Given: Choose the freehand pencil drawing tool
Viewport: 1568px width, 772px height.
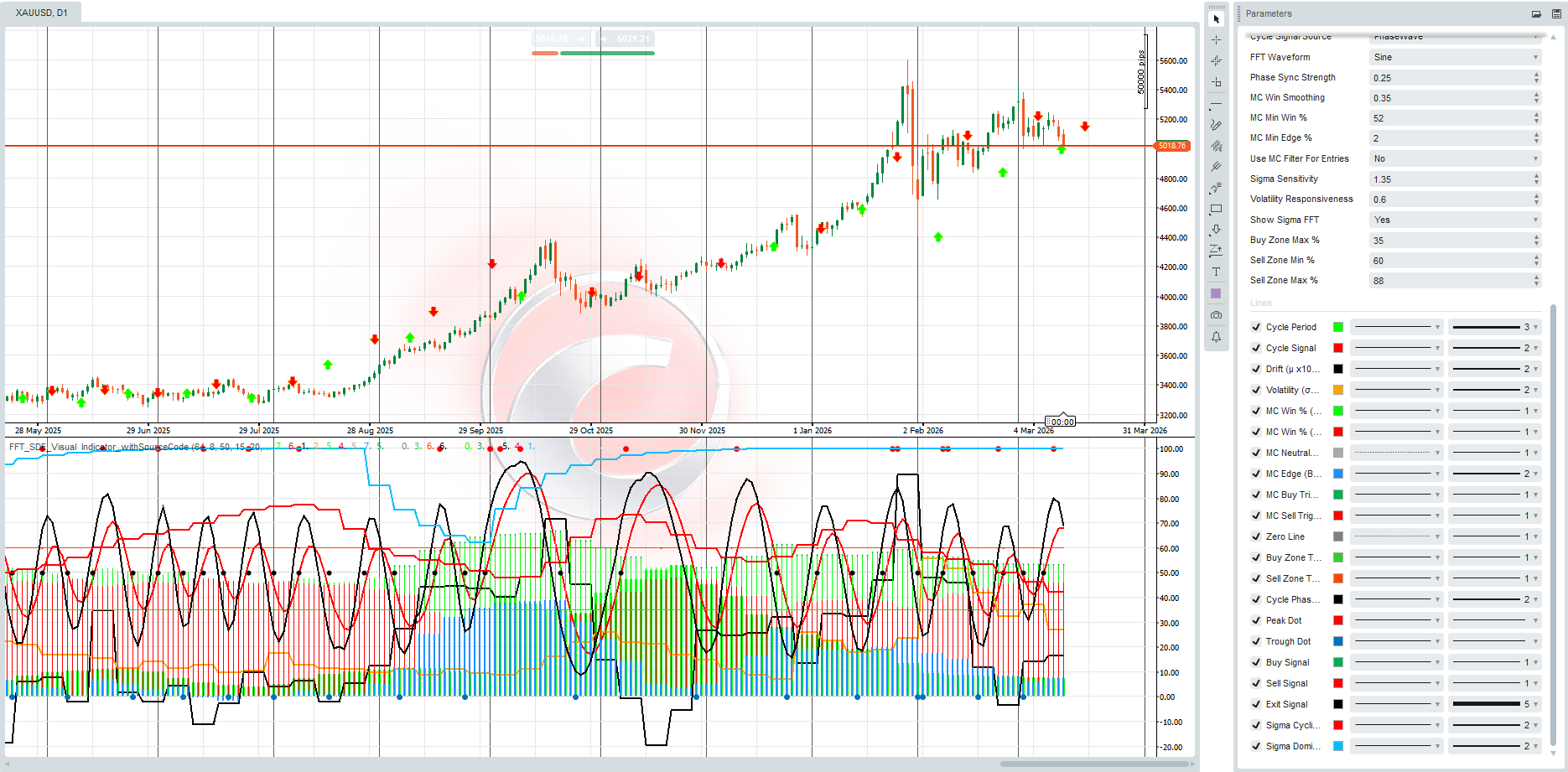Looking at the screenshot, I should pyautogui.click(x=1216, y=125).
